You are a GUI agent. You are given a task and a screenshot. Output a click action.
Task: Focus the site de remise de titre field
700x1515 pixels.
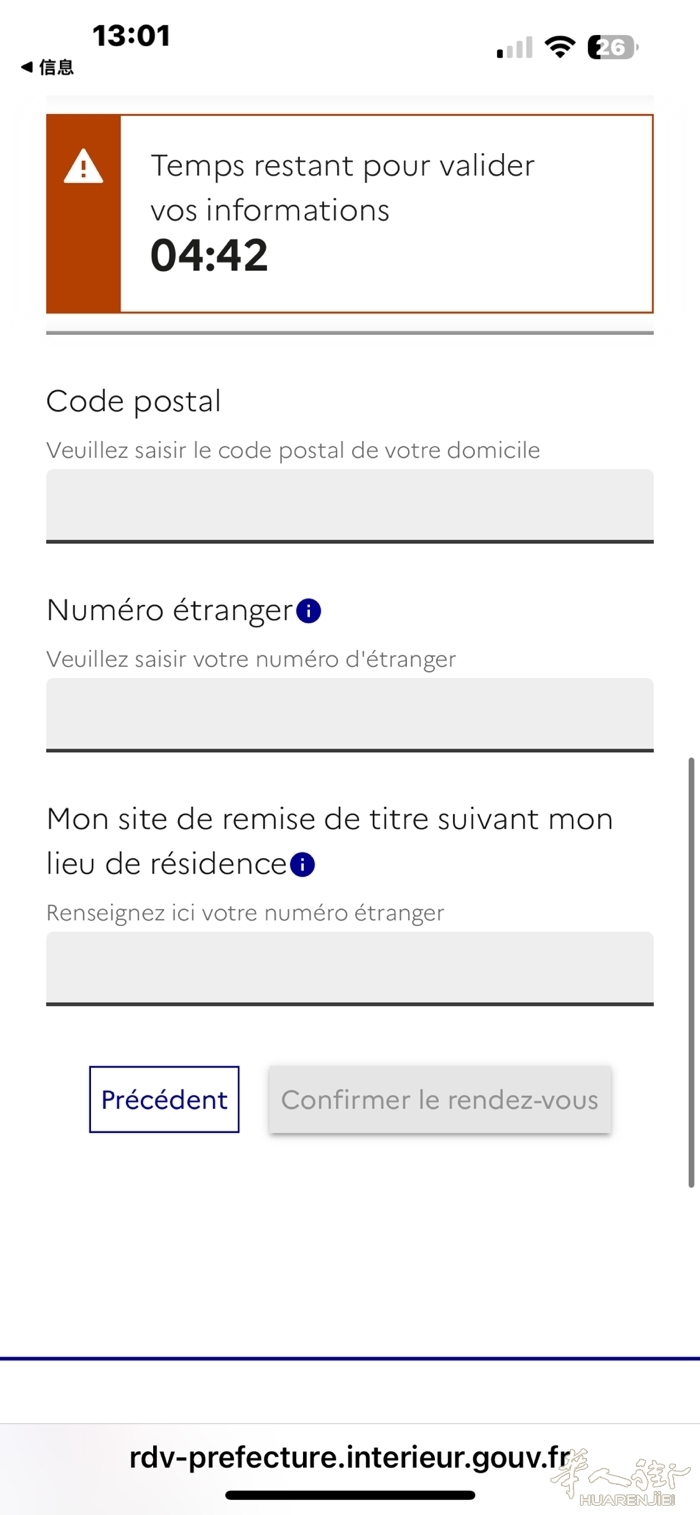pyautogui.click(x=350, y=968)
